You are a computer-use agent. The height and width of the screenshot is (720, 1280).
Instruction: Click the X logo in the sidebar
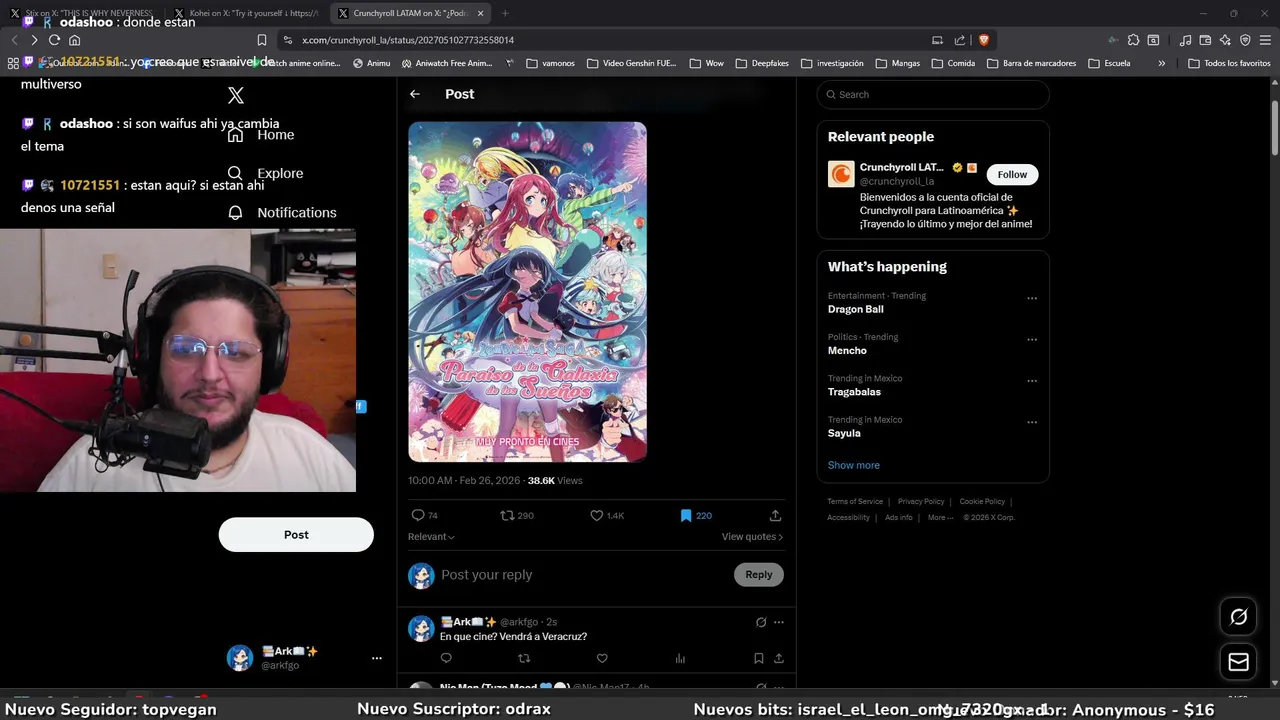[236, 95]
